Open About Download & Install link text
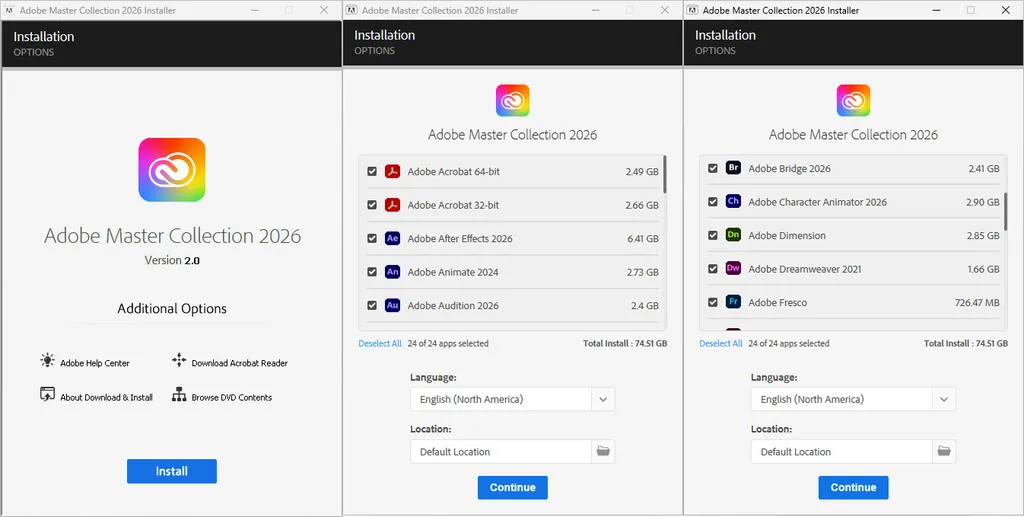The height and width of the screenshot is (517, 1024). pyautogui.click(x=106, y=397)
